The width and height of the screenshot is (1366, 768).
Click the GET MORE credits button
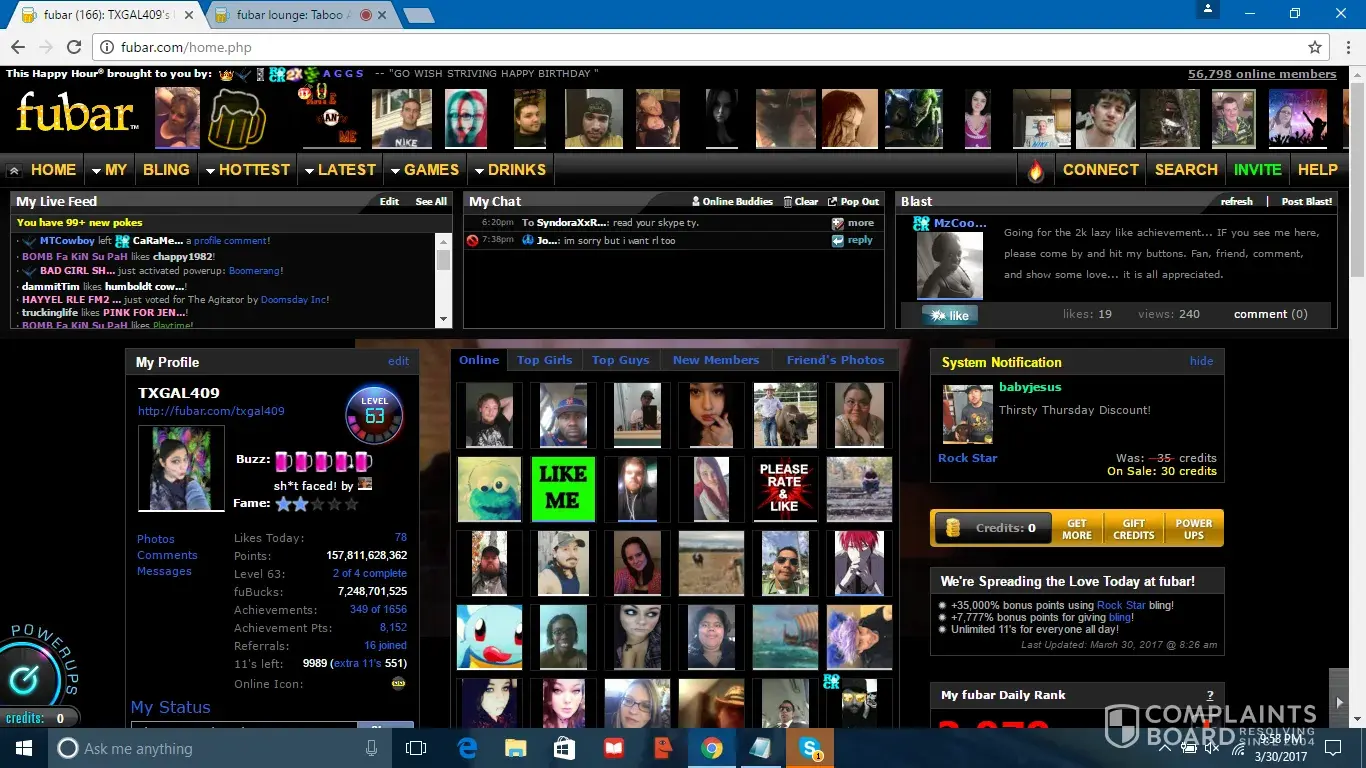1077,528
